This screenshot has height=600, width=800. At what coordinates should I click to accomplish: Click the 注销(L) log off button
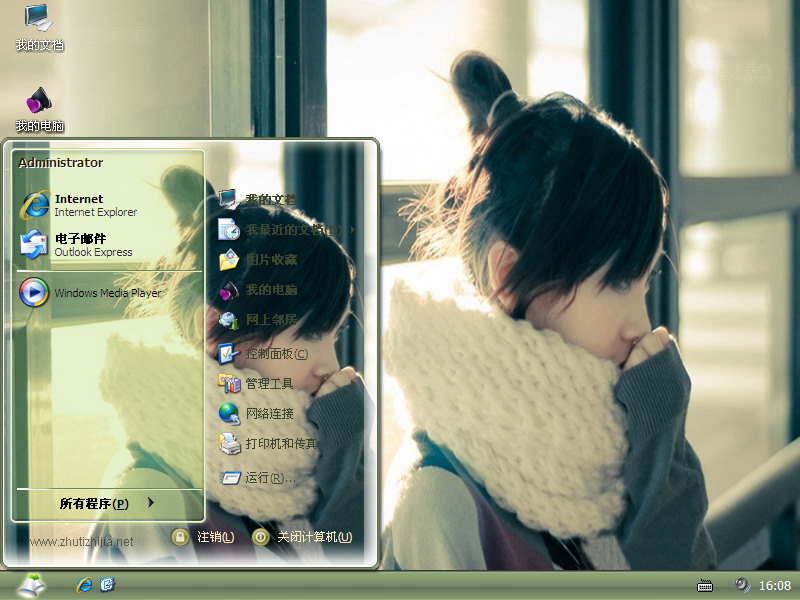pyautogui.click(x=204, y=537)
